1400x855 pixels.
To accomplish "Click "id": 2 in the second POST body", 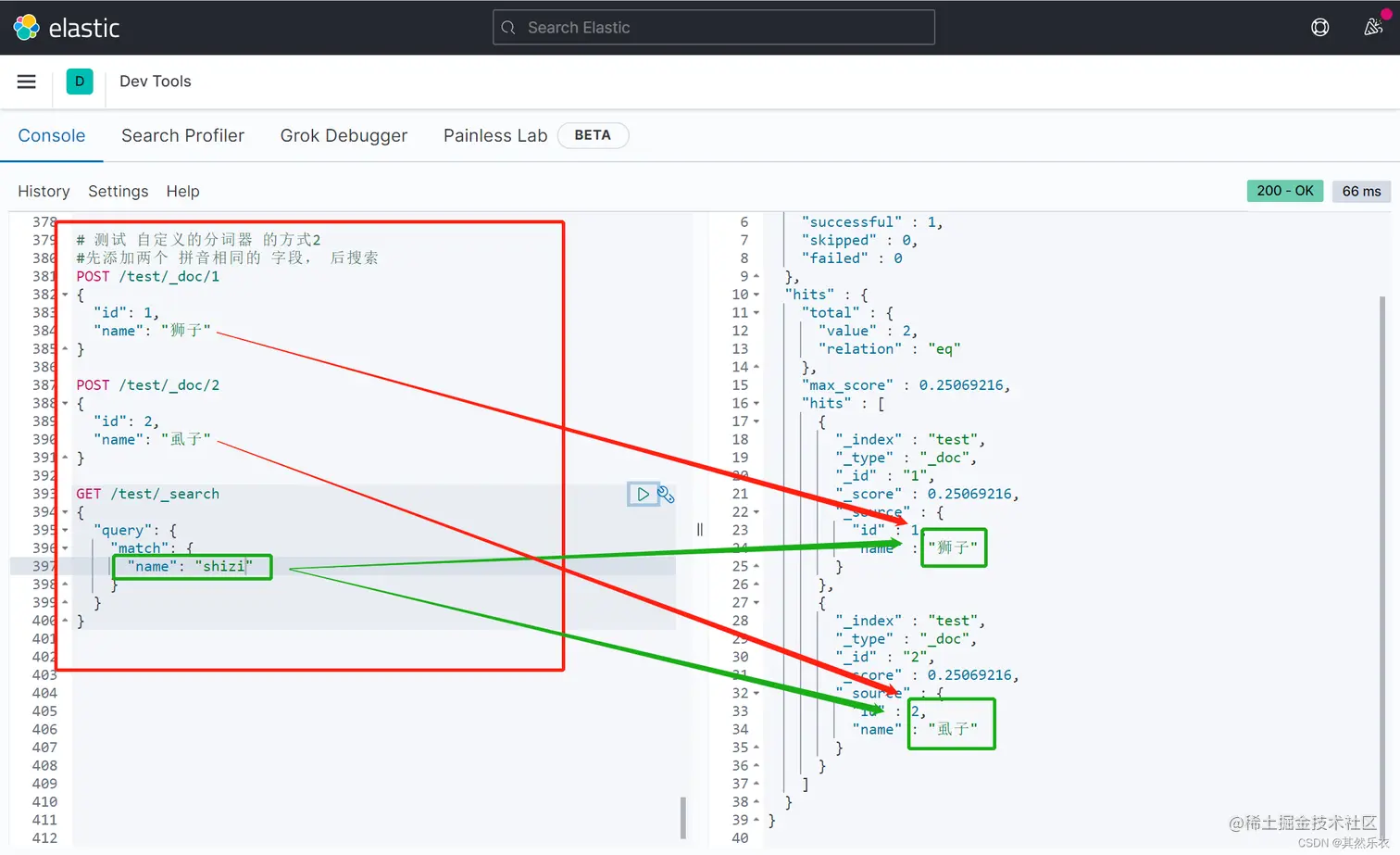I will (x=126, y=421).
